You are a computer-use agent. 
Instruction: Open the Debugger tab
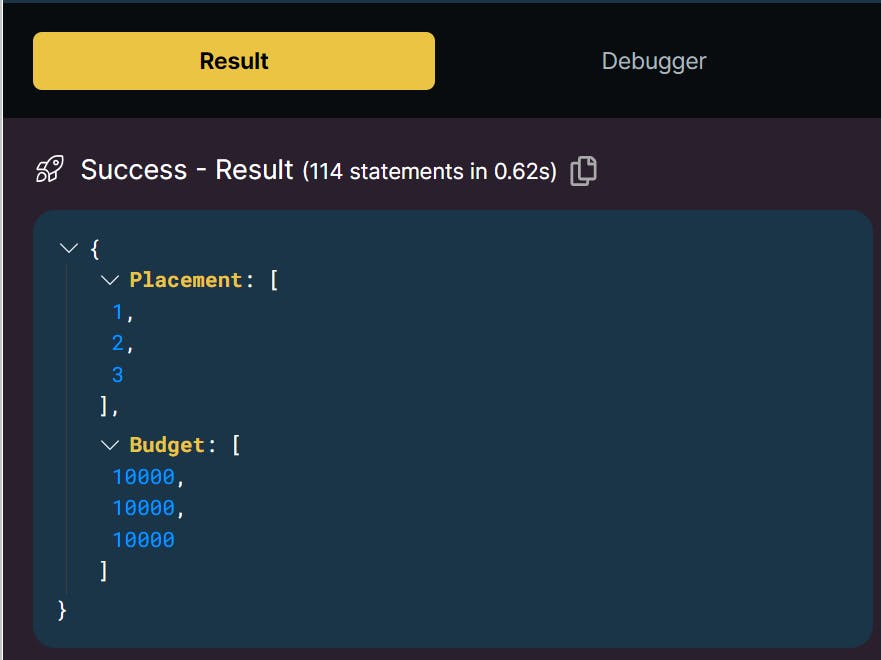pyautogui.click(x=654, y=61)
